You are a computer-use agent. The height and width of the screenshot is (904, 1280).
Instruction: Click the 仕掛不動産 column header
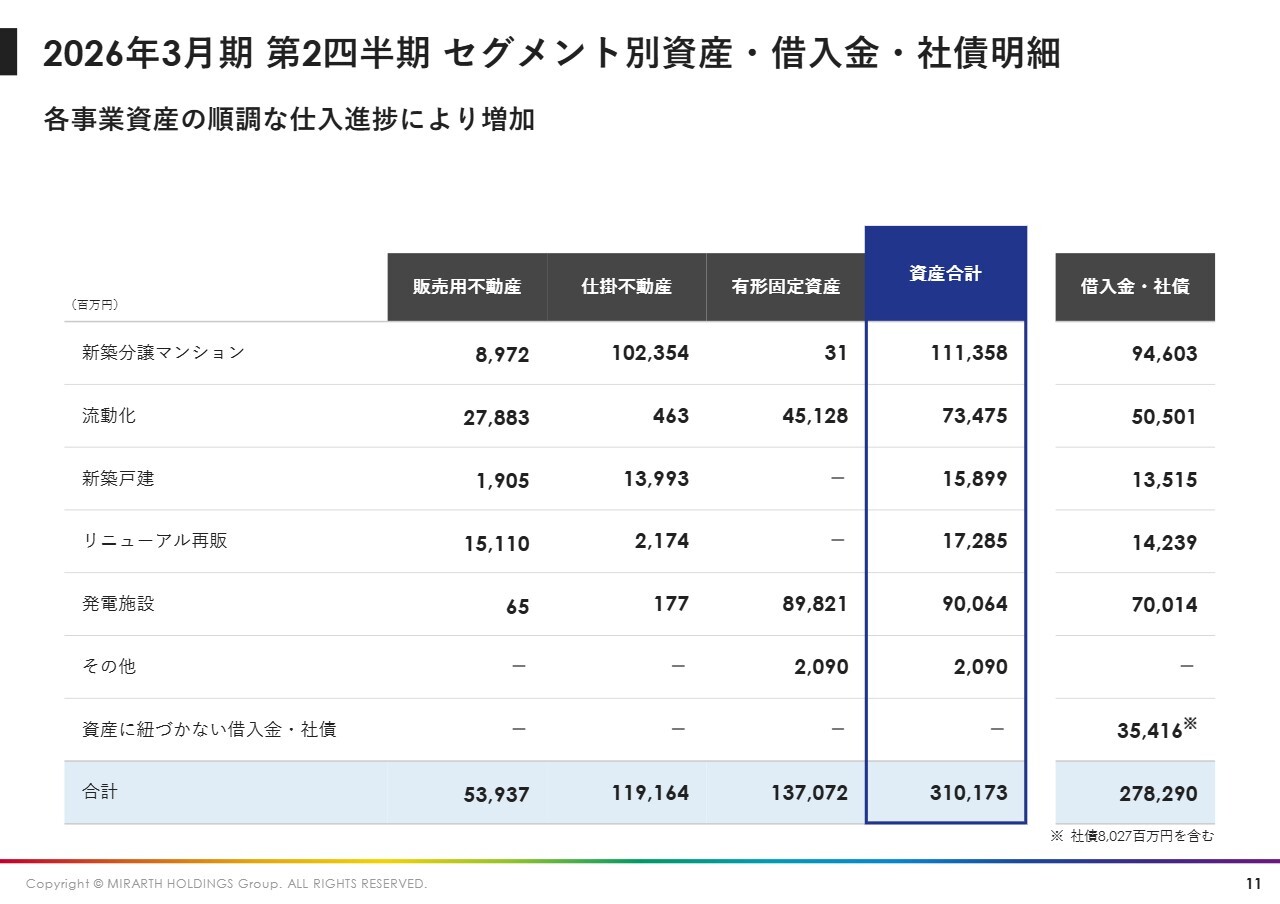click(626, 287)
